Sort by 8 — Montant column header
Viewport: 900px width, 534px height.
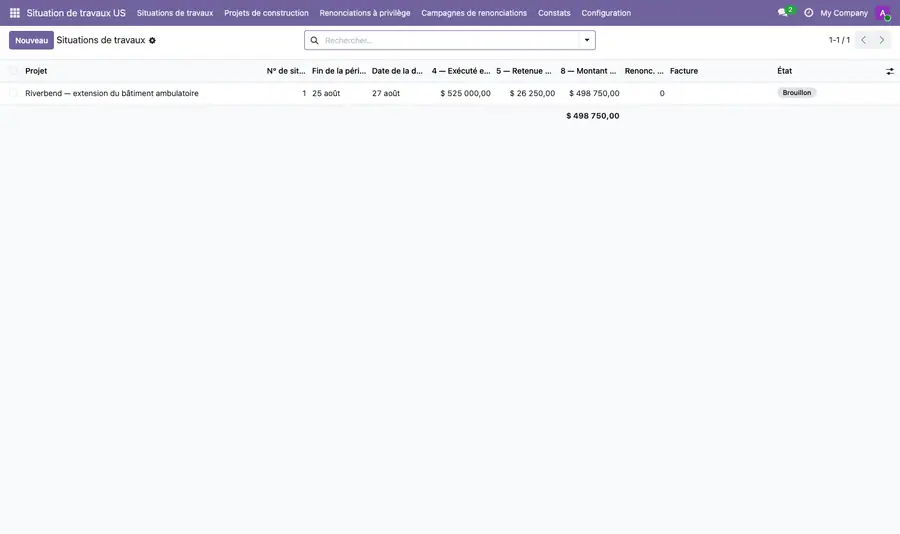click(x=588, y=71)
